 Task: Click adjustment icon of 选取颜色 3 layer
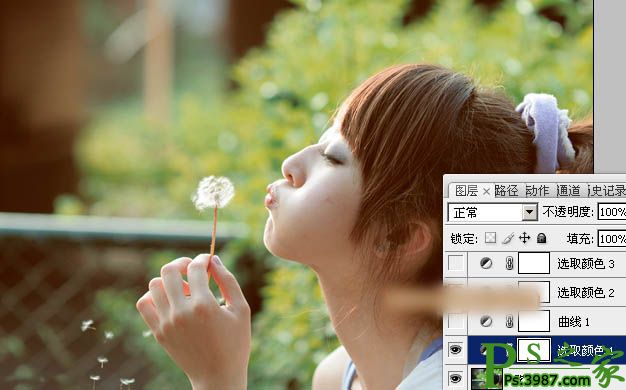[x=486, y=263]
